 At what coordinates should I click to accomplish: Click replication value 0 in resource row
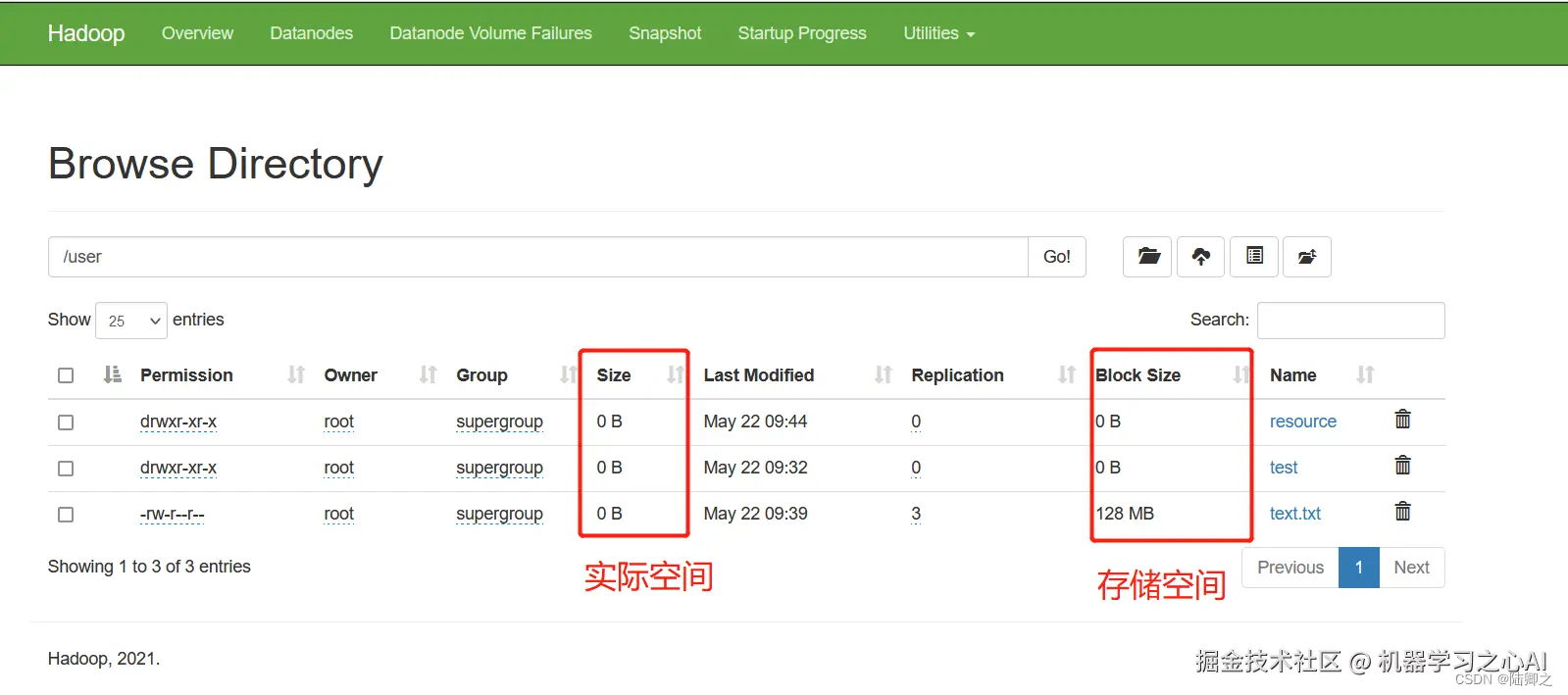(x=916, y=422)
